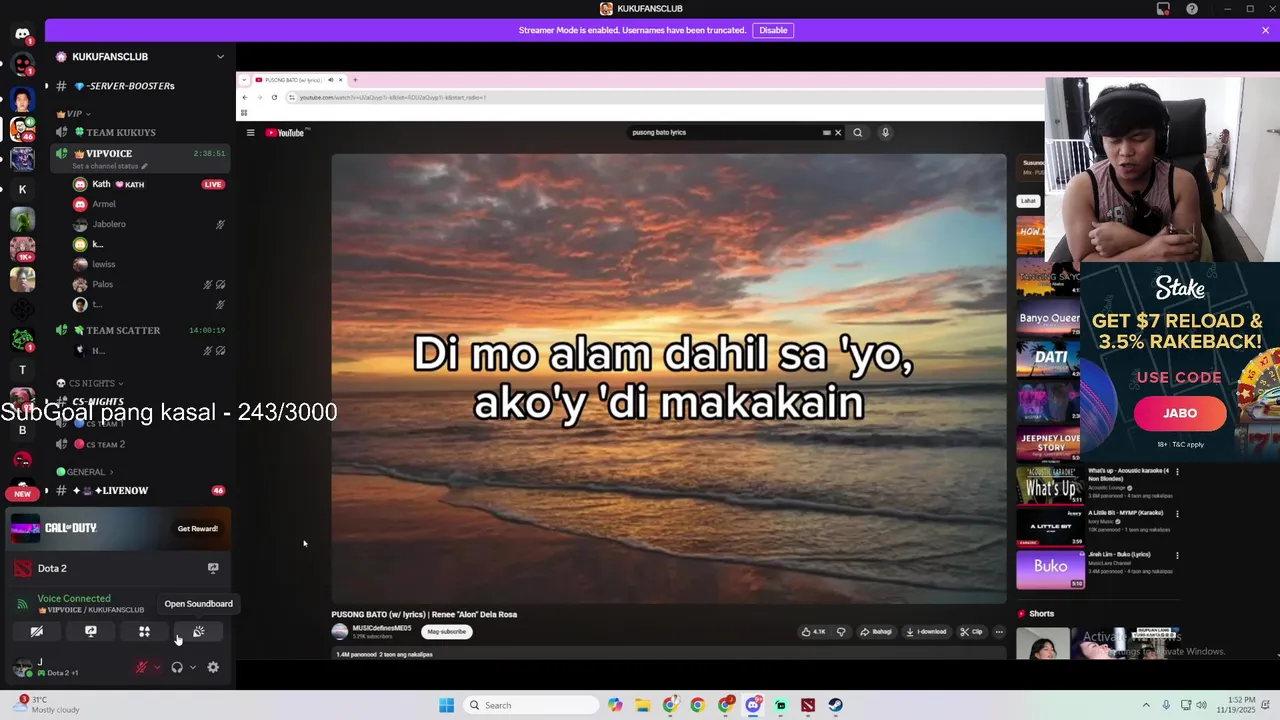Viewport: 1280px width, 720px height.
Task: Go back in the shared browser
Action: pos(245,97)
